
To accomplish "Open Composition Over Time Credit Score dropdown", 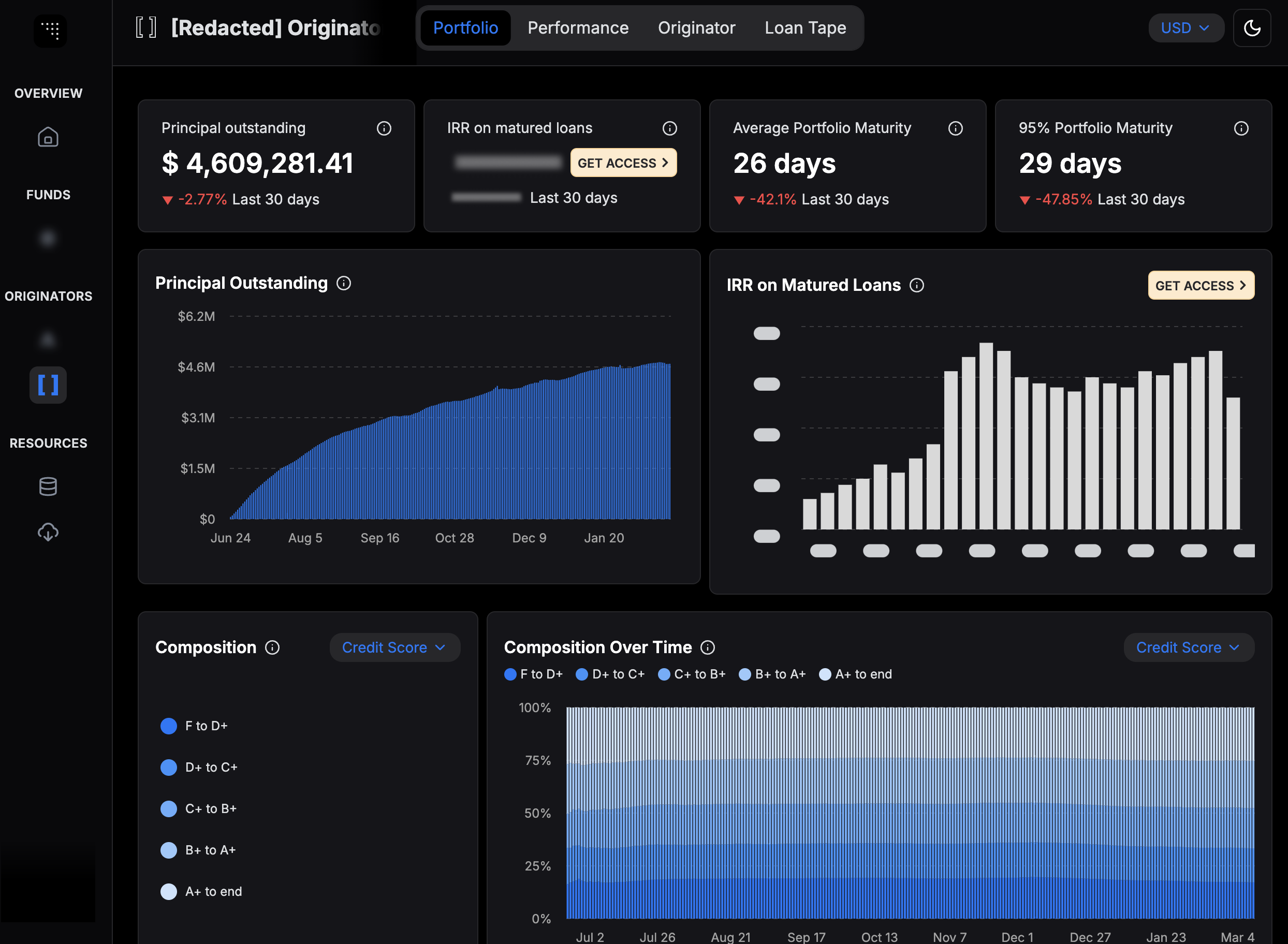I will [x=1189, y=647].
